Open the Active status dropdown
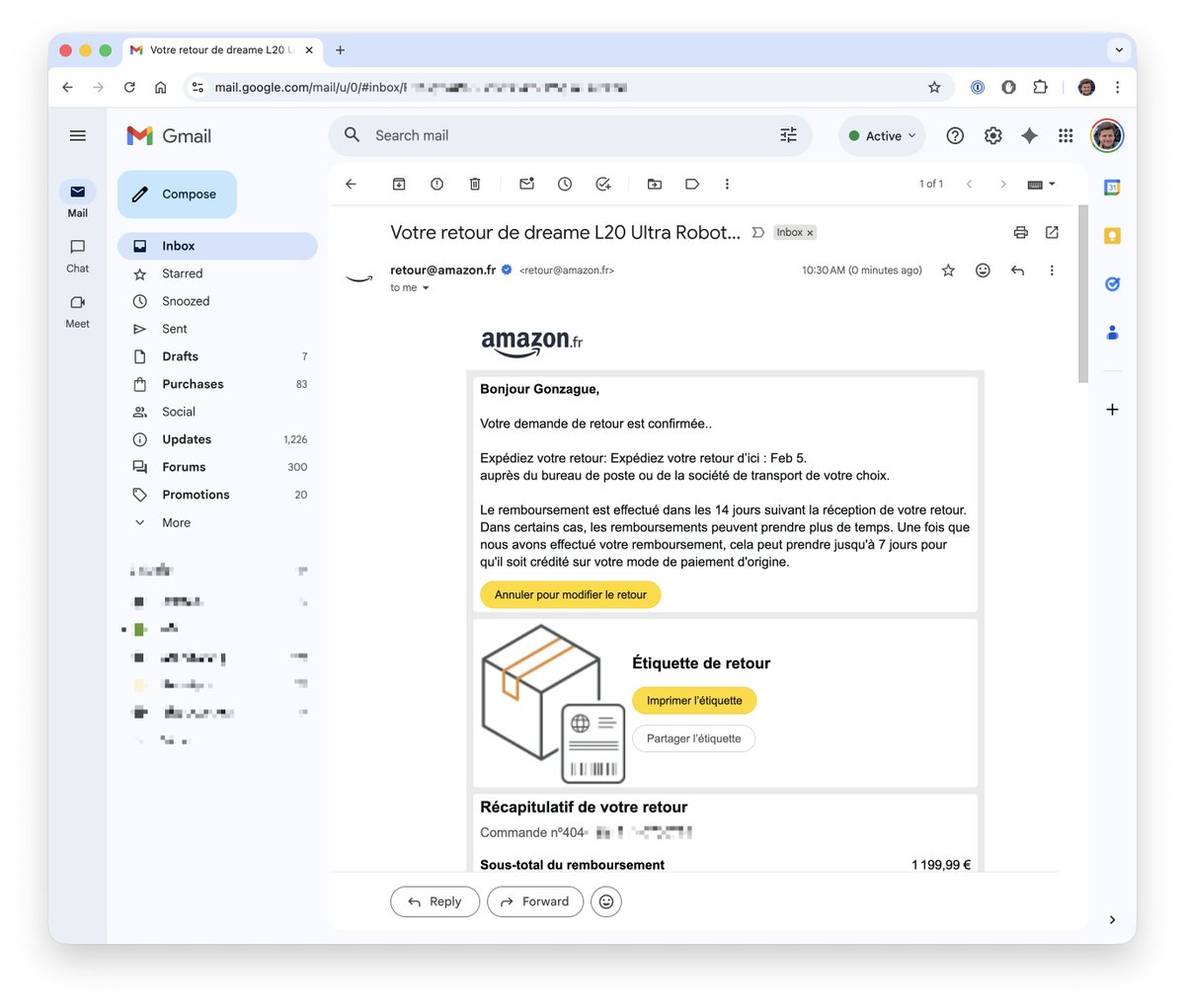 point(882,136)
